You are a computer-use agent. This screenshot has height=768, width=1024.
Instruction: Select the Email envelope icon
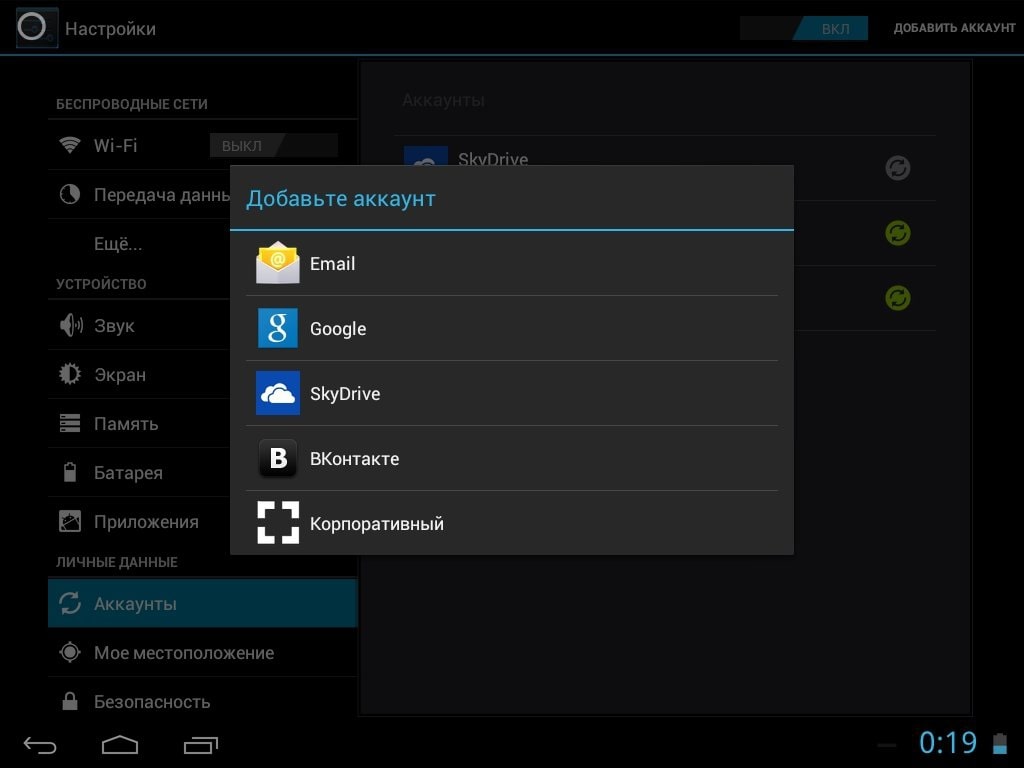tap(278, 263)
